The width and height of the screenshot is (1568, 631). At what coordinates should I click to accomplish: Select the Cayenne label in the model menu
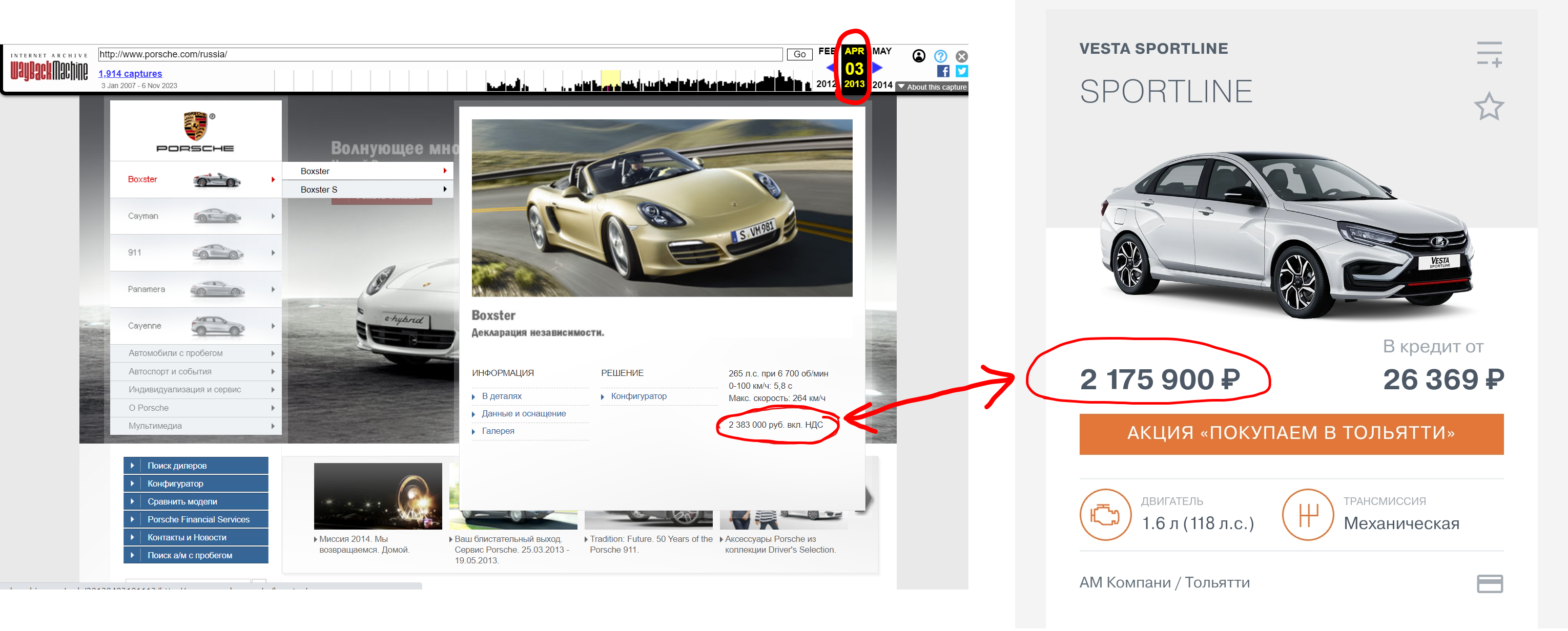[x=145, y=326]
